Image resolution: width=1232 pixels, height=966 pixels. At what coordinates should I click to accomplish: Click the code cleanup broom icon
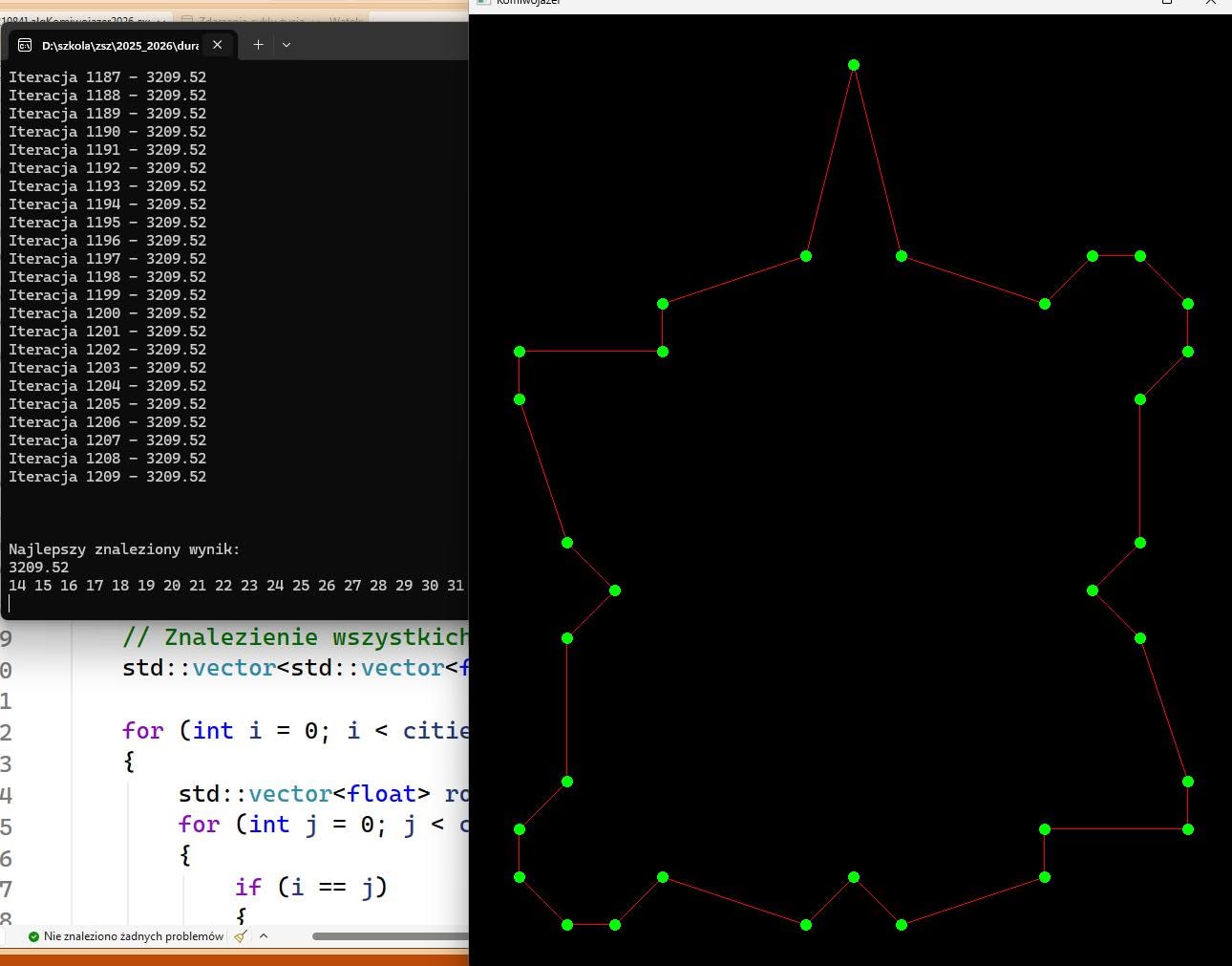click(x=241, y=936)
